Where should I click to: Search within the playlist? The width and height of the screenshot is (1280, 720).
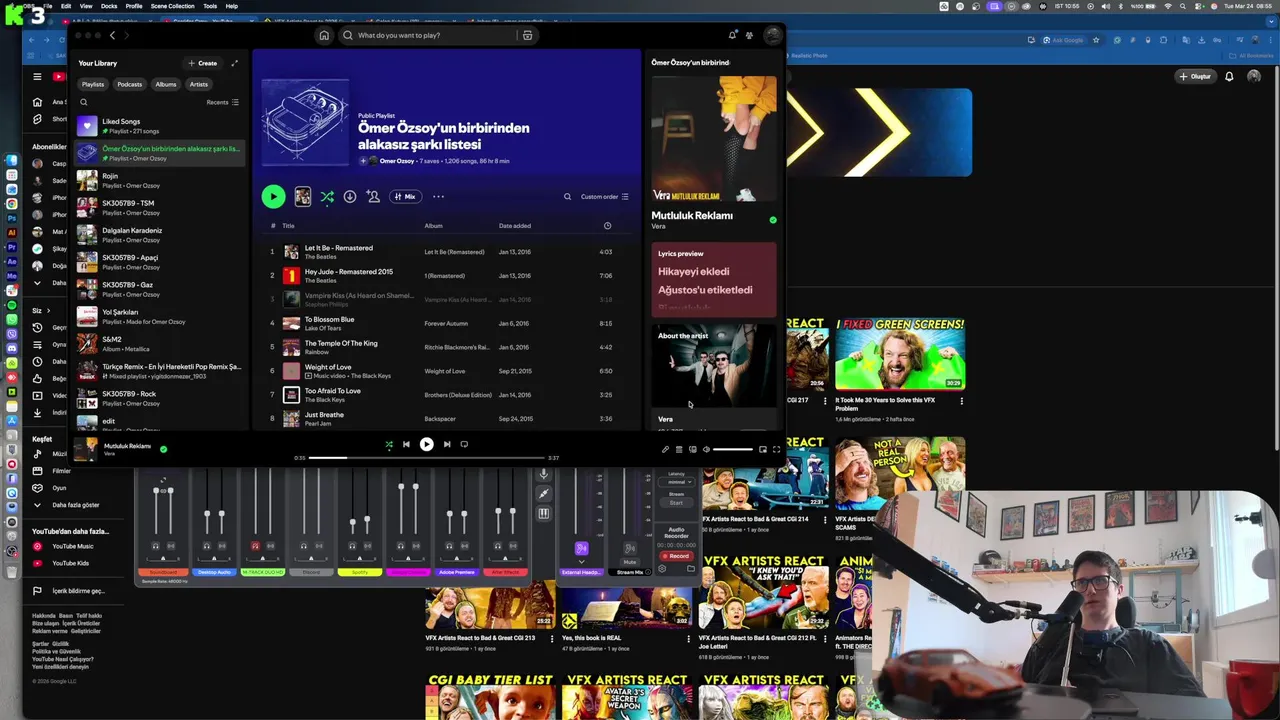(568, 197)
